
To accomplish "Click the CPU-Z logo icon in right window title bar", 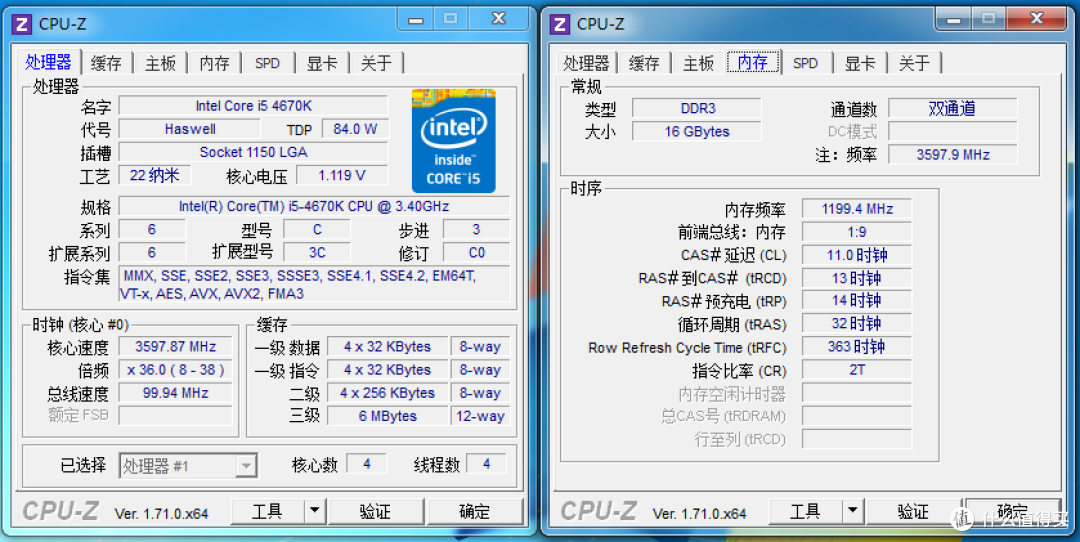I will pos(561,24).
